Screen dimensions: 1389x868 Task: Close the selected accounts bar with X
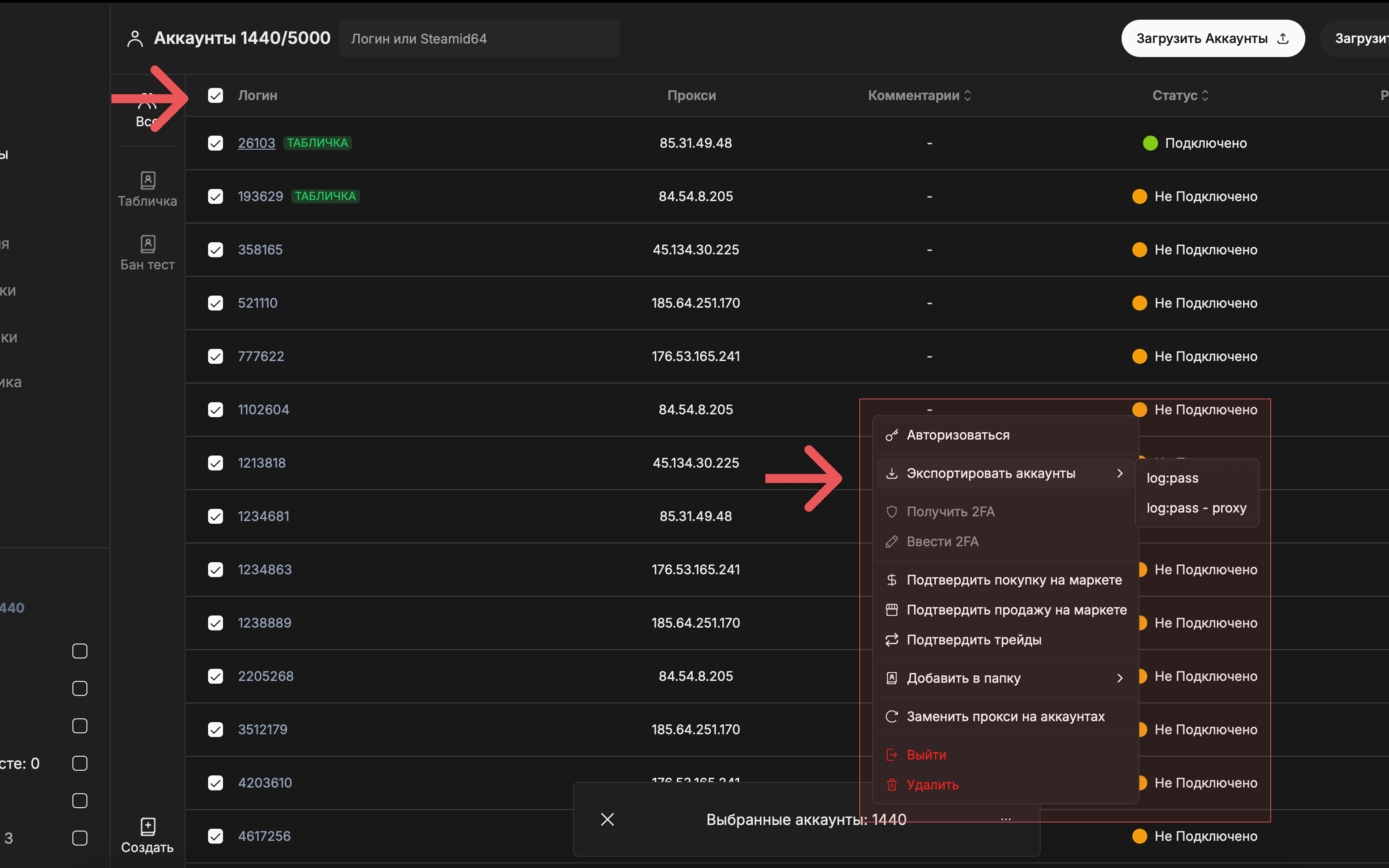607,819
